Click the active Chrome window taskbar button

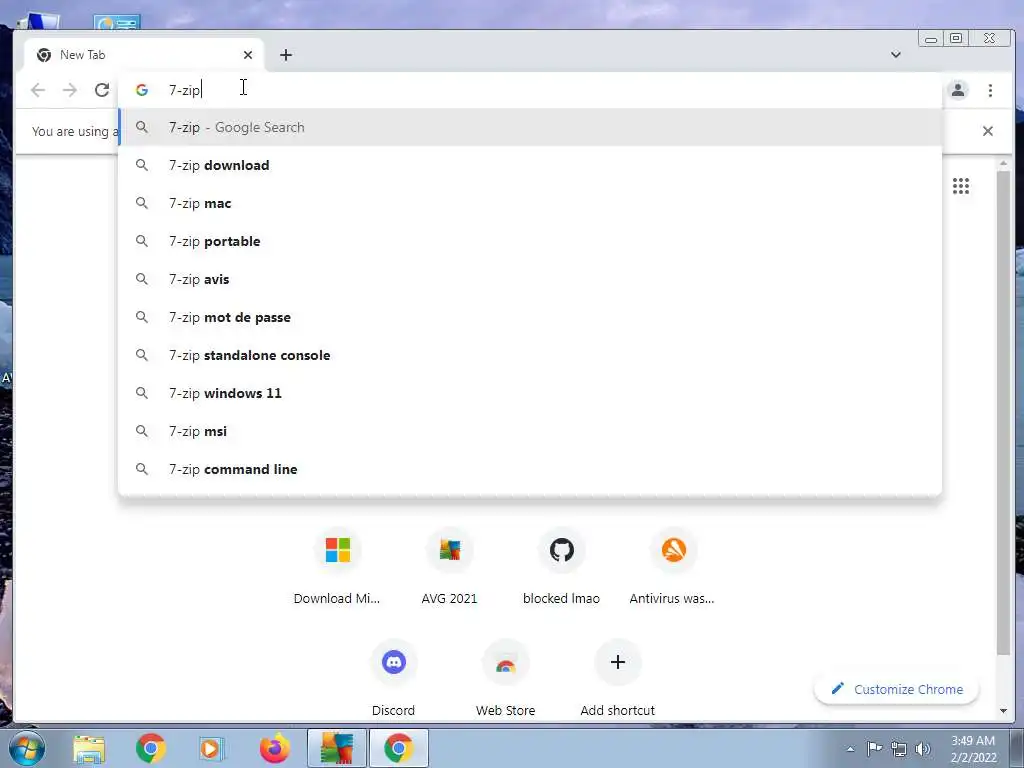coord(399,748)
